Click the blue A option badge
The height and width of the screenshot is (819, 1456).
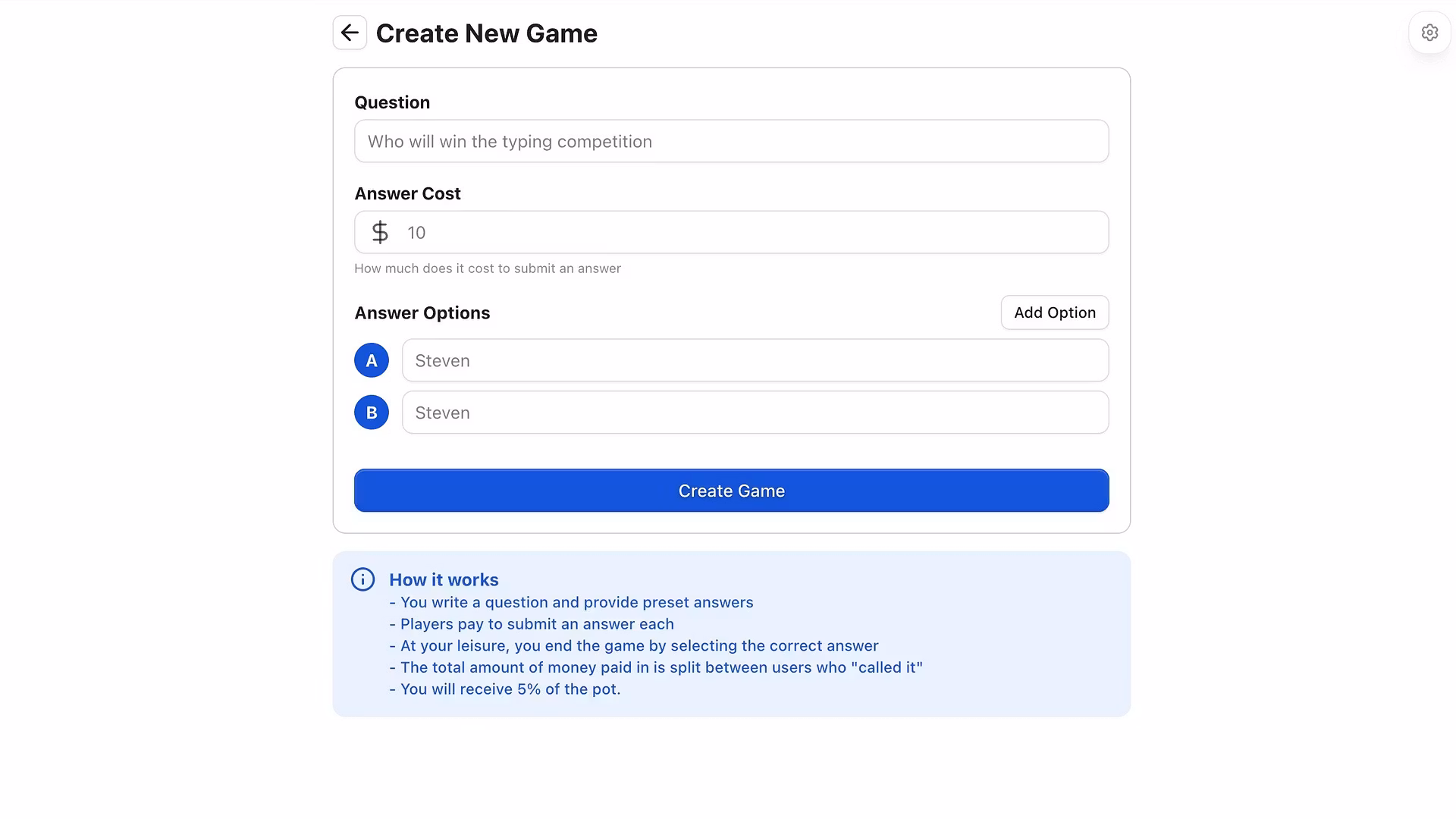click(372, 360)
